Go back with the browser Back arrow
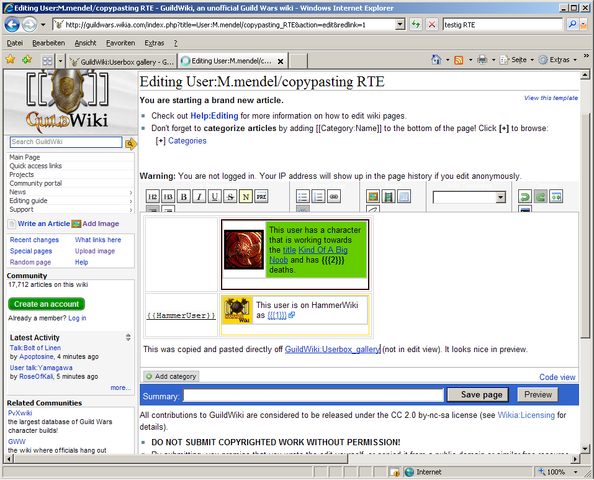 (x=12, y=25)
